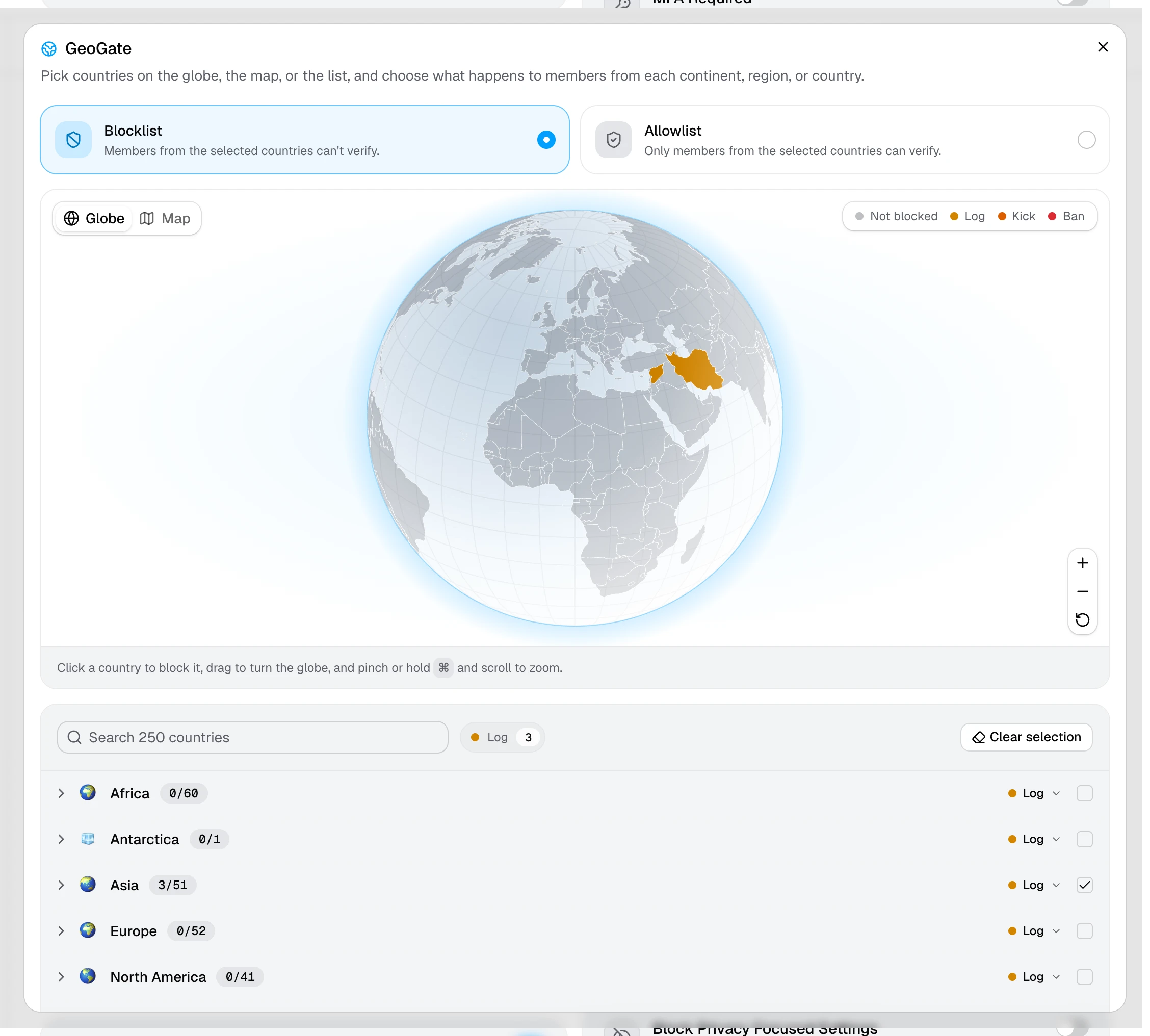Viewport: 1150px width, 1036px height.
Task: Select the Allowlist radio button
Action: [1086, 140]
